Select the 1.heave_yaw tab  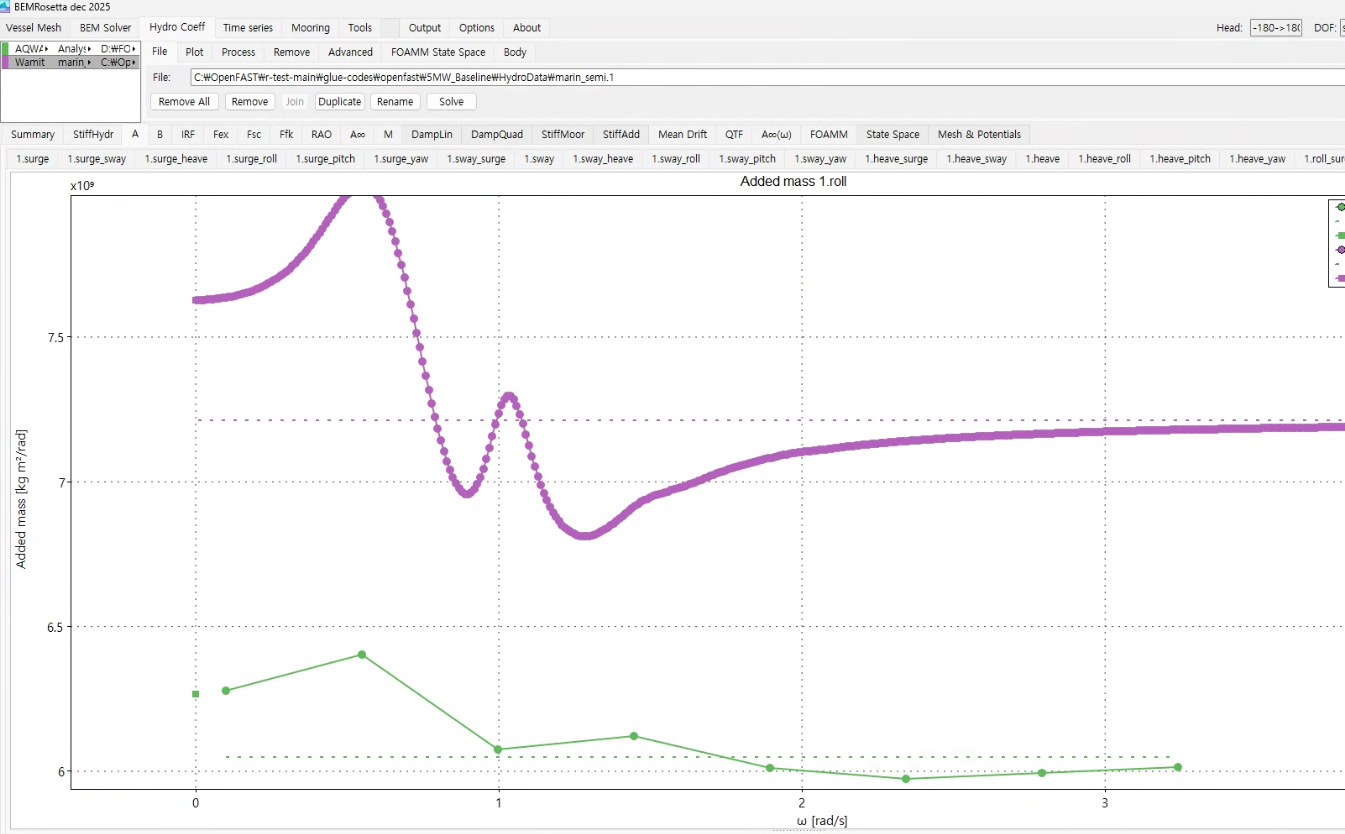[x=1257, y=158]
